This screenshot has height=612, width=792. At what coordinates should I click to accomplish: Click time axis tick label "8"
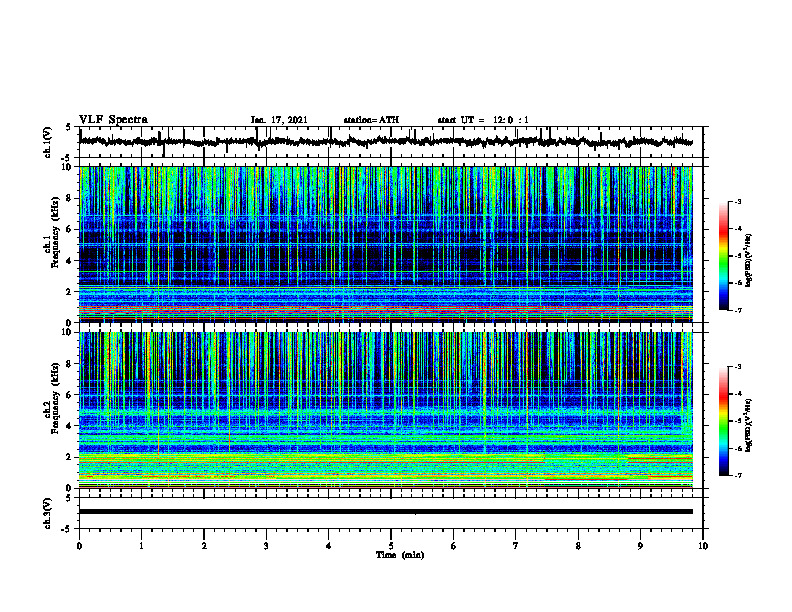(x=578, y=546)
